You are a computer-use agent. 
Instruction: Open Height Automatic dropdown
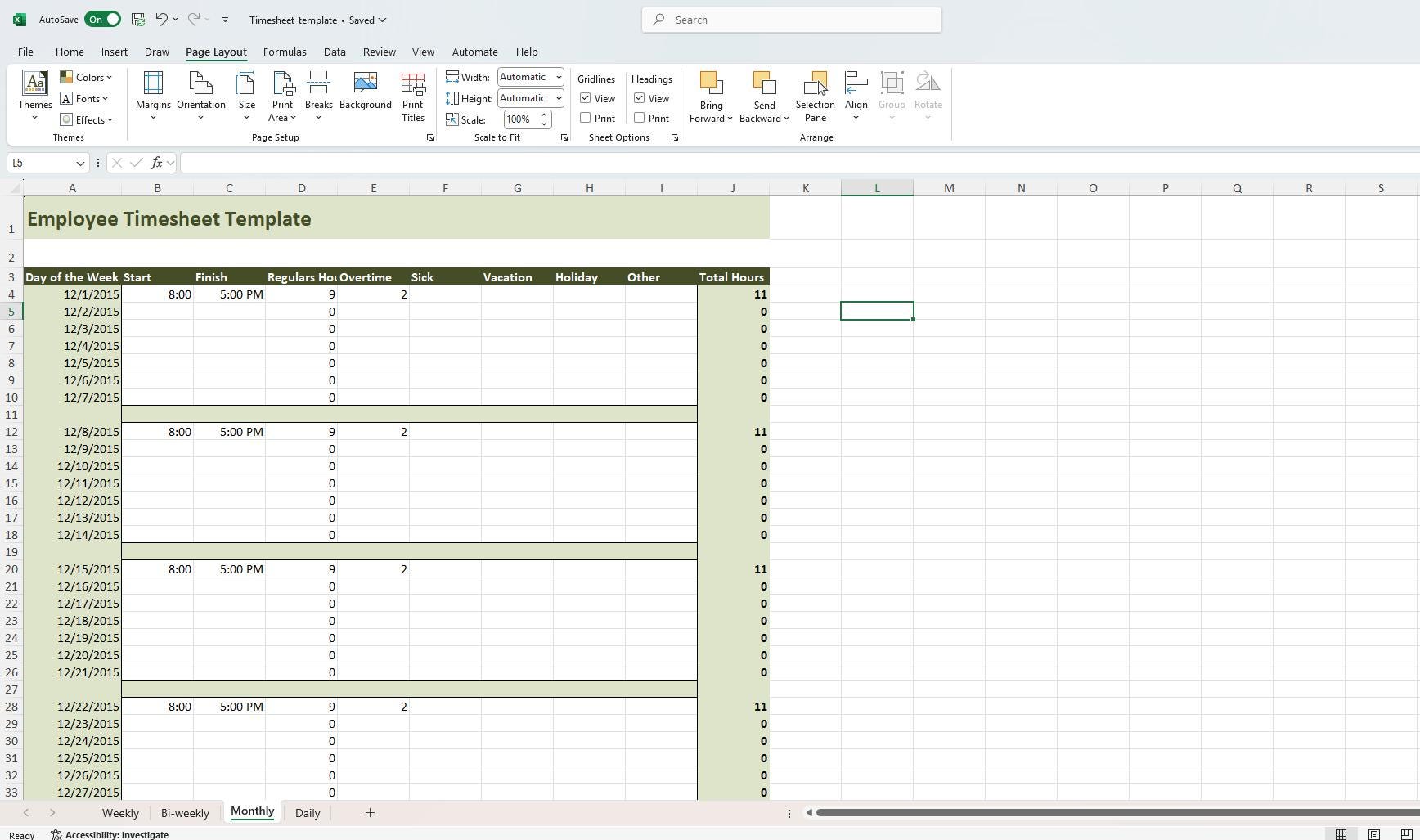coord(559,98)
